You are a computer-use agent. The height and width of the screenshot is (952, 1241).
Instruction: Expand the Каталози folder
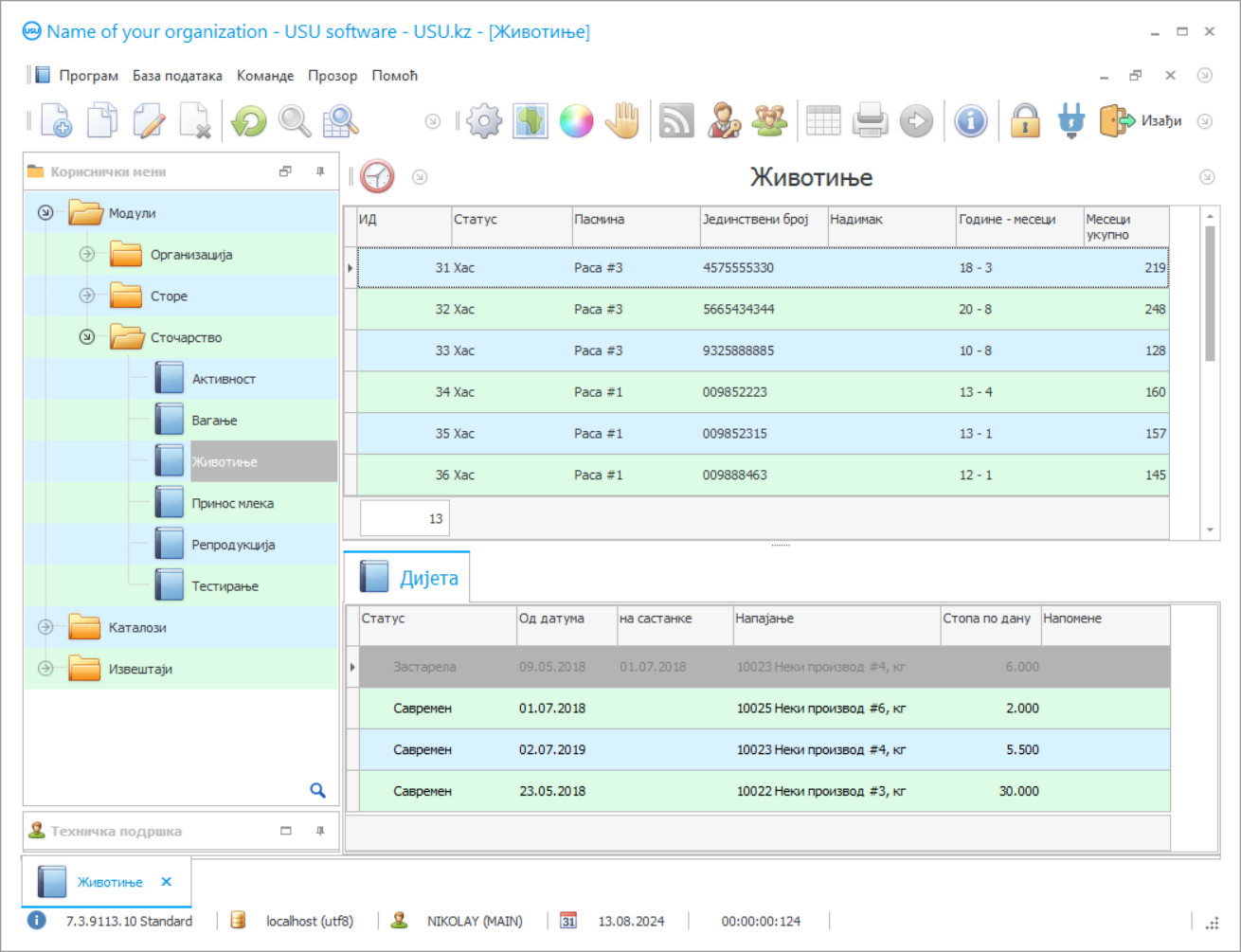click(x=45, y=627)
